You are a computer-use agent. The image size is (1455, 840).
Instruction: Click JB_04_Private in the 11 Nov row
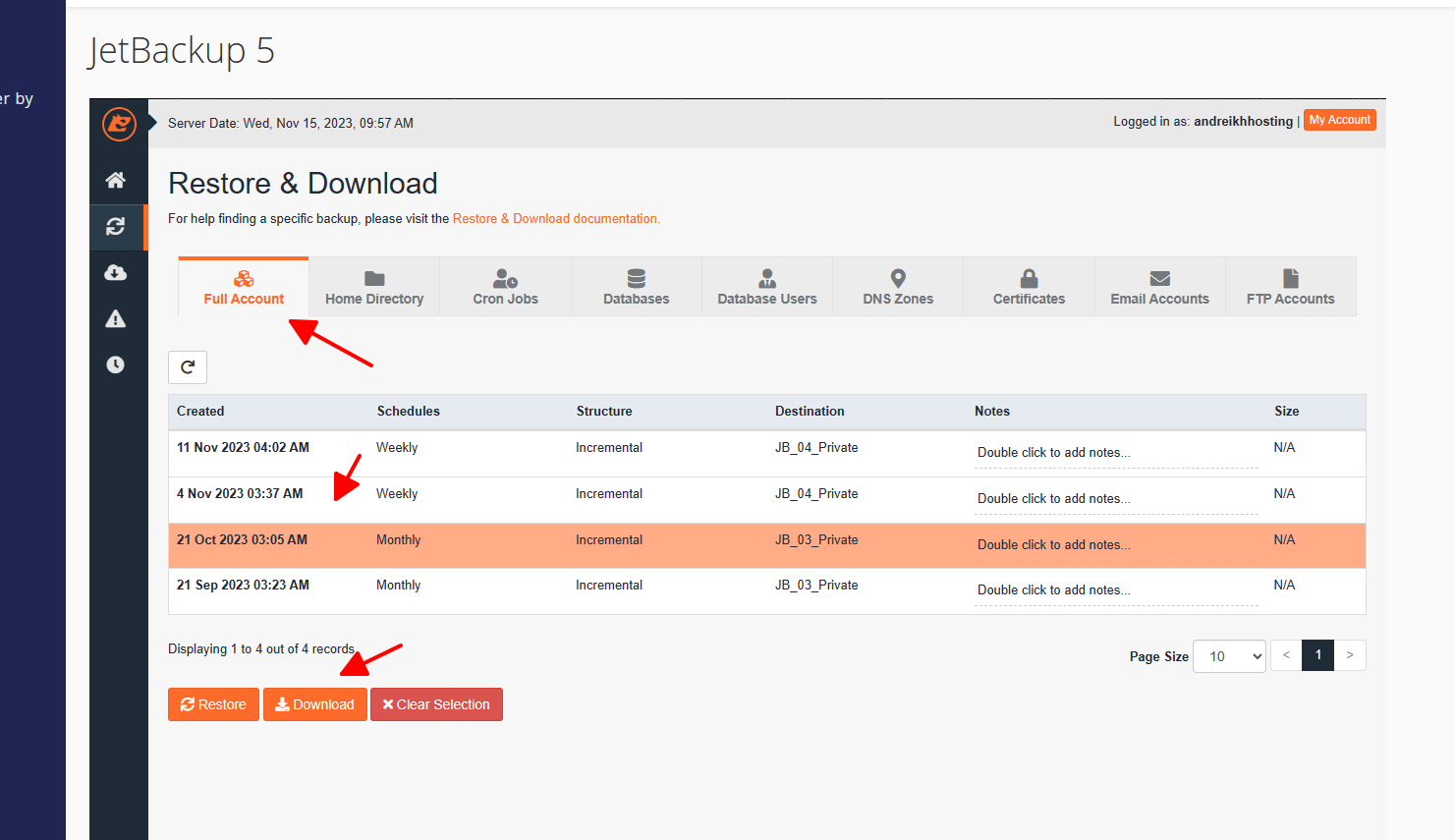point(816,448)
